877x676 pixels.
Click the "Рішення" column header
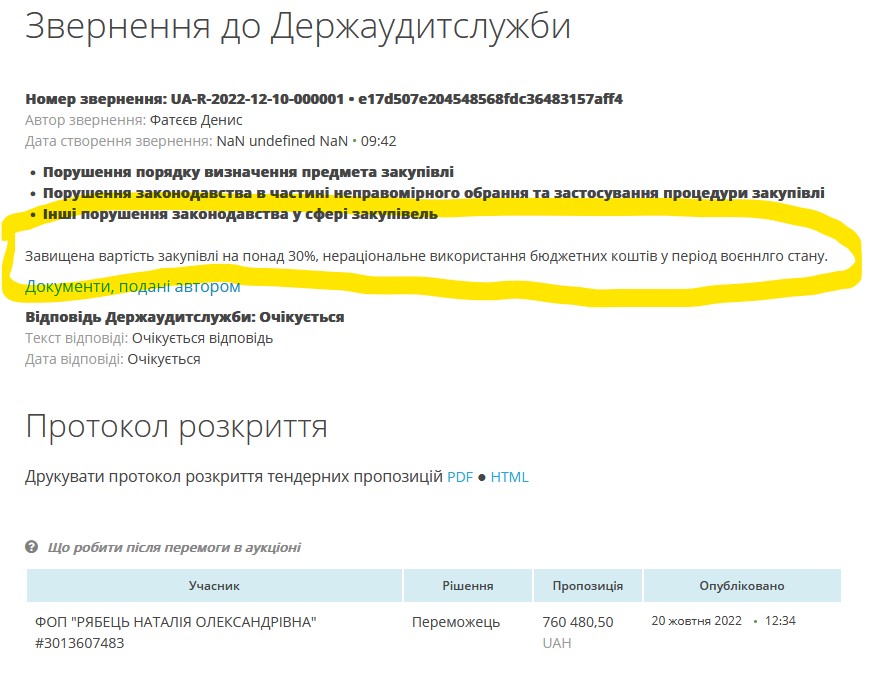pos(467,586)
